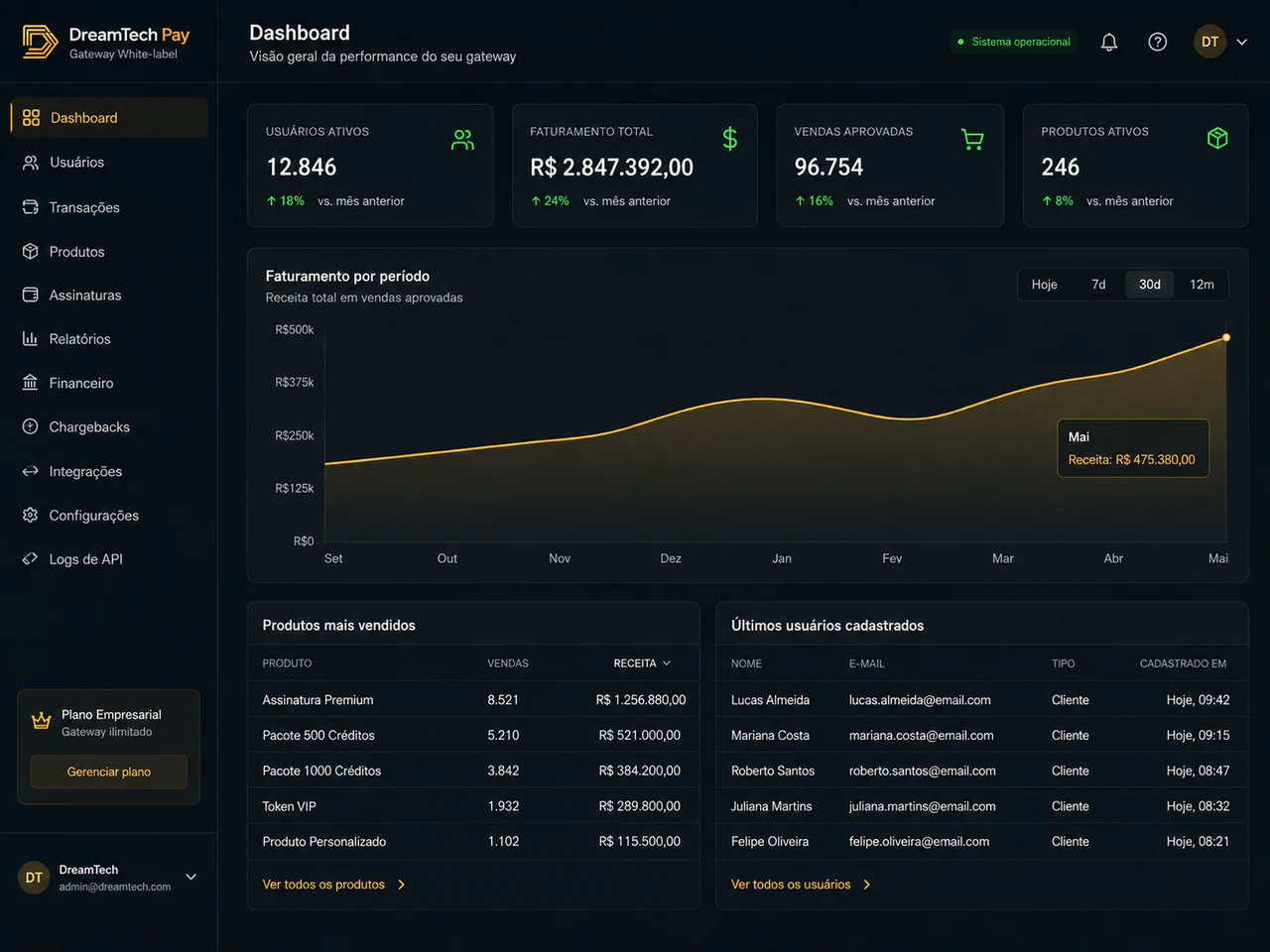Click the CADASTRADO EM column header

click(1183, 663)
